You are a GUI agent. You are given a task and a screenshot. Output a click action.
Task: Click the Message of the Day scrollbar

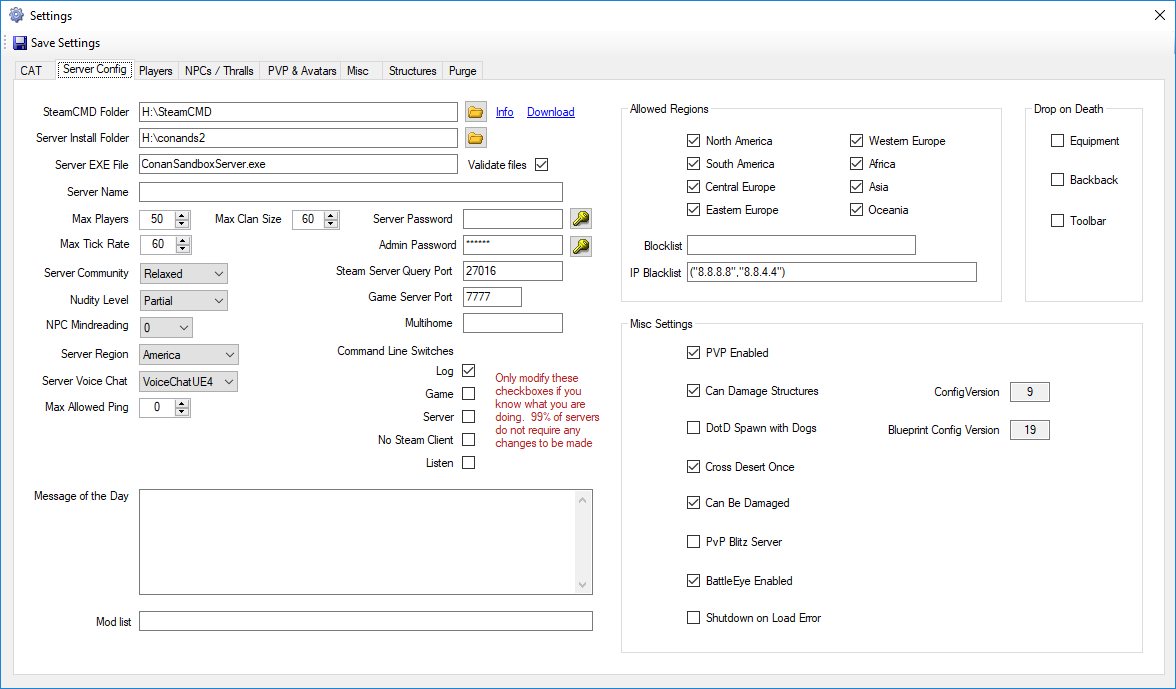tap(584, 541)
